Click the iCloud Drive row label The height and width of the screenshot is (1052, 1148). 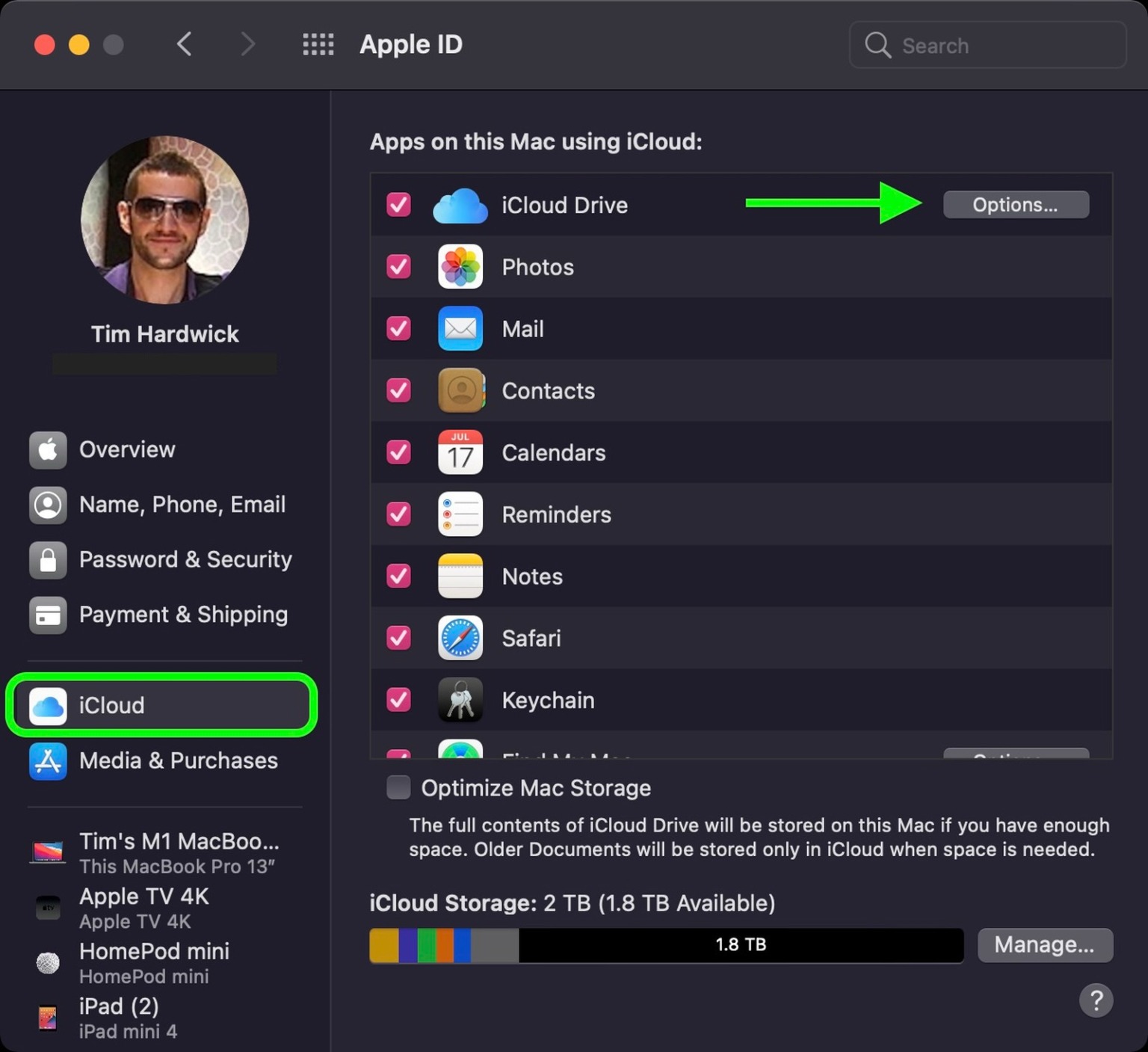(564, 206)
